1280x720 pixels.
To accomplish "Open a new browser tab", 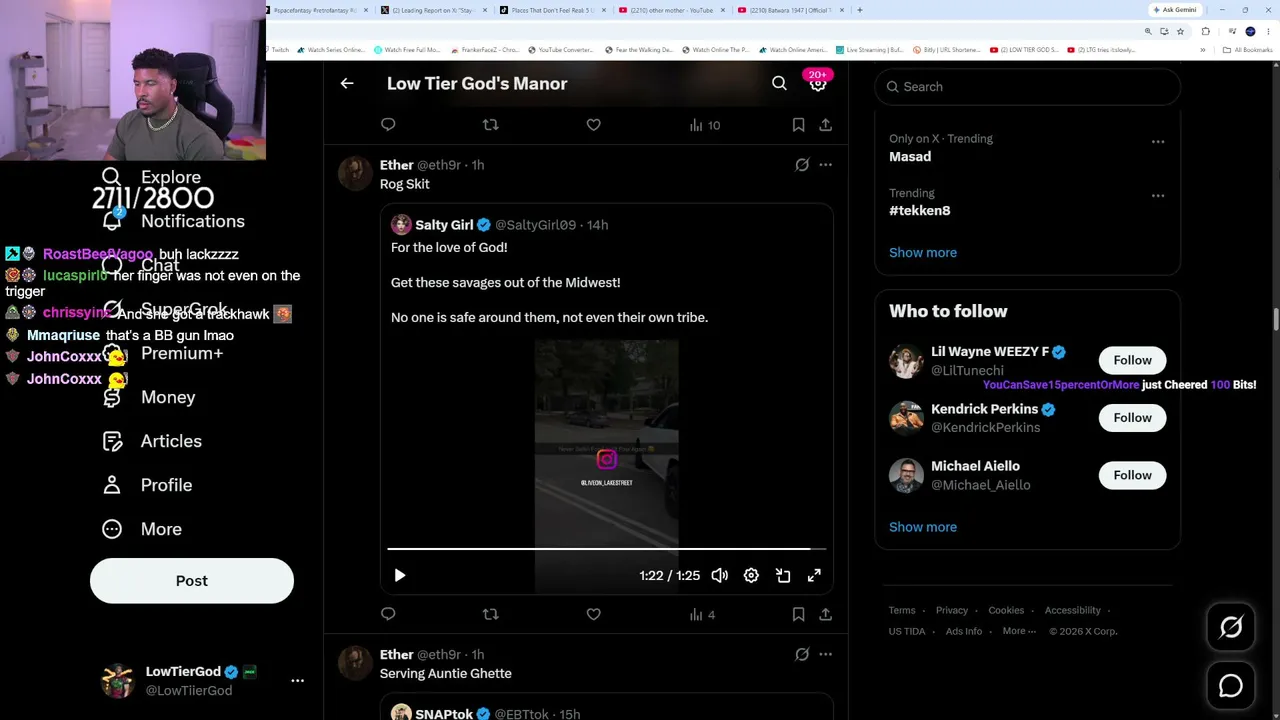I will pyautogui.click(x=860, y=10).
